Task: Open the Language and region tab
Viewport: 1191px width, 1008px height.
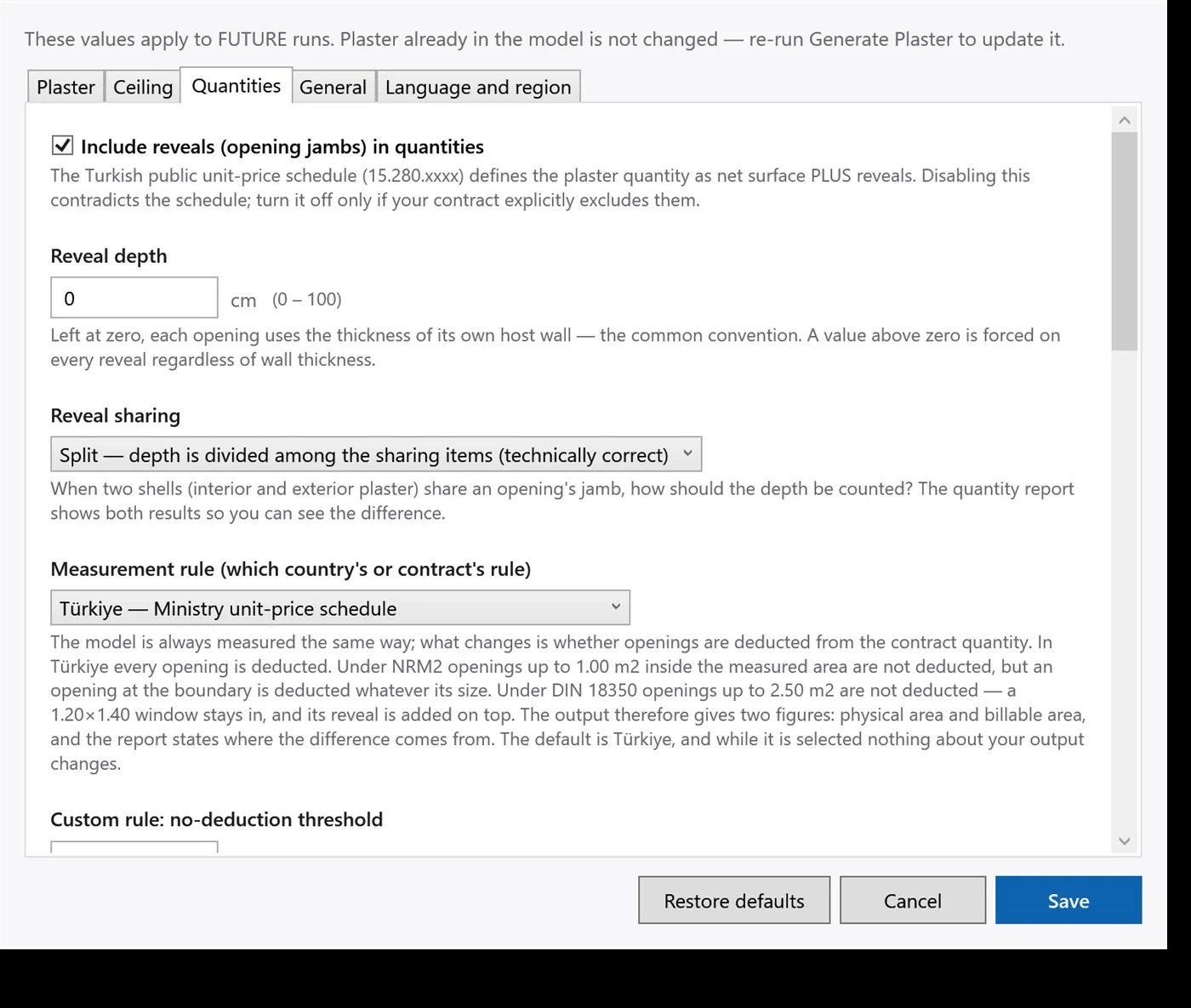Action: click(478, 87)
